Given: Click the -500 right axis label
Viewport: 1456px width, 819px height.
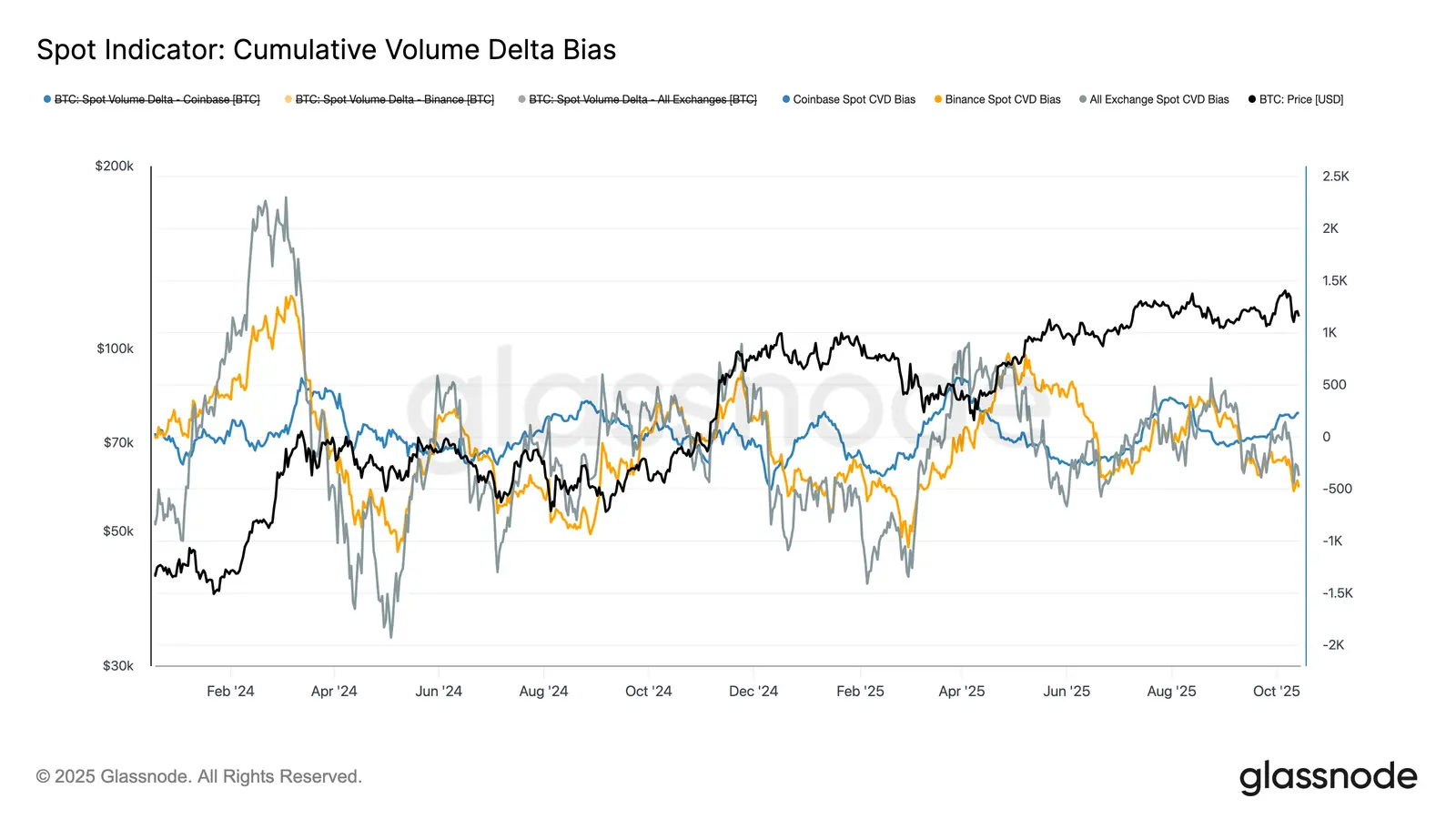Looking at the screenshot, I should pyautogui.click(x=1337, y=489).
